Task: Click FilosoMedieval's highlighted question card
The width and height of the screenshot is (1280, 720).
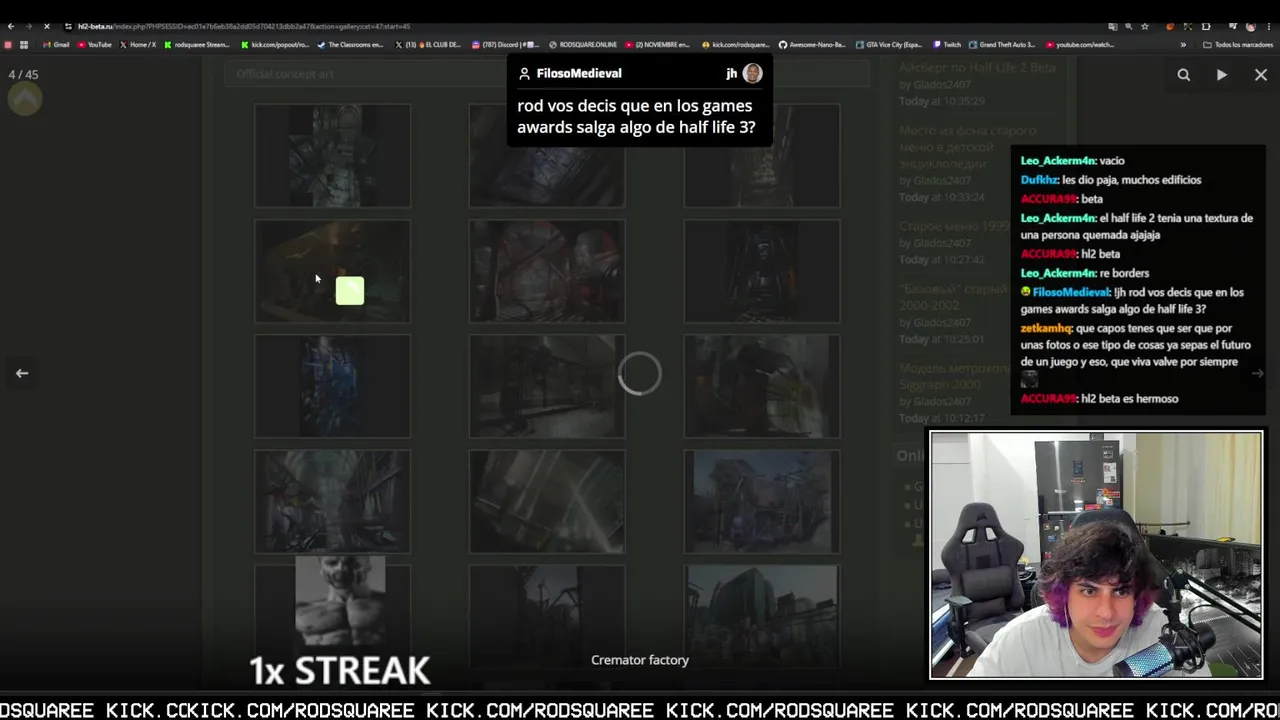Action: 639,102
